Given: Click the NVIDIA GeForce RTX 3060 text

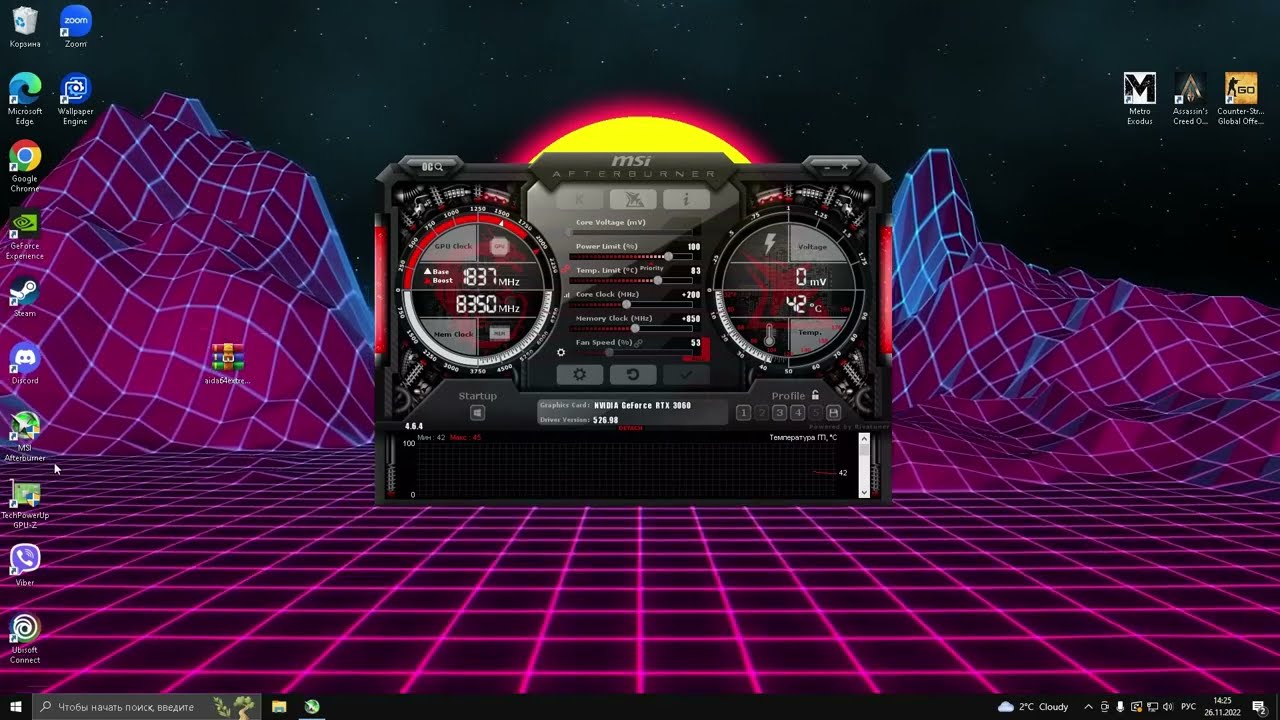Looking at the screenshot, I should (x=642, y=406).
